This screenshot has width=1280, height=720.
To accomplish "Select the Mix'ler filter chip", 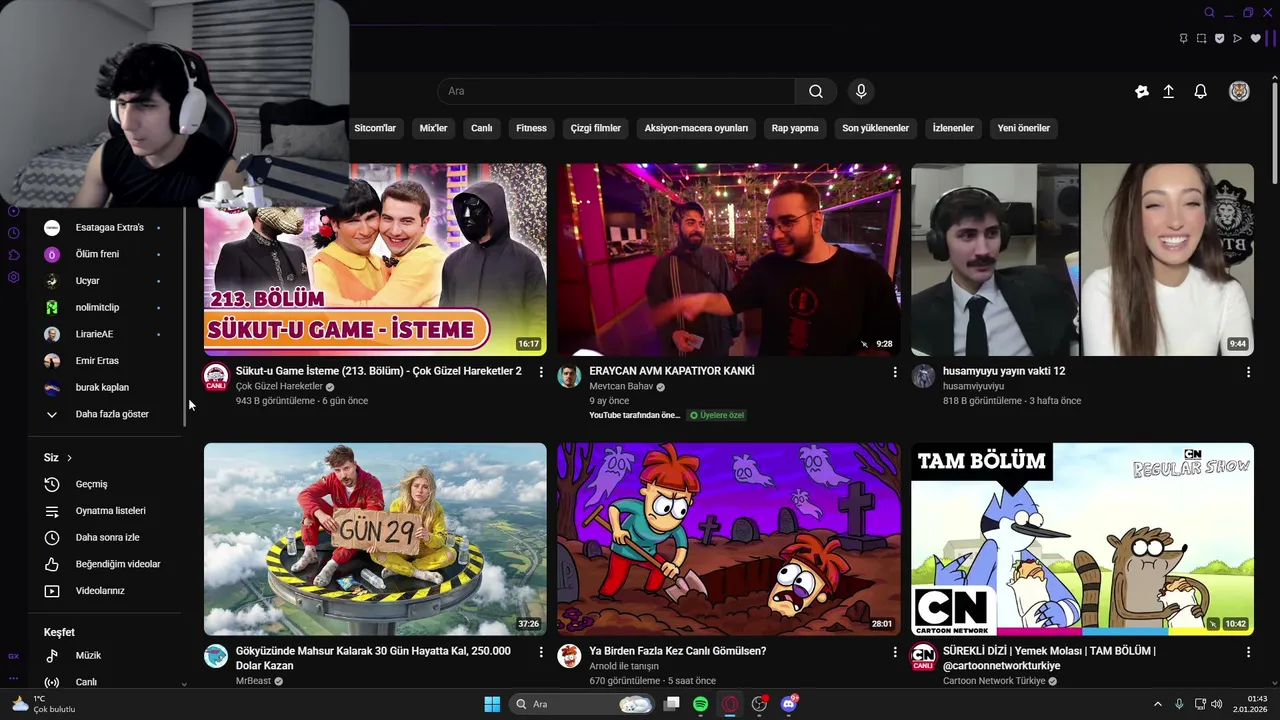I will point(433,128).
